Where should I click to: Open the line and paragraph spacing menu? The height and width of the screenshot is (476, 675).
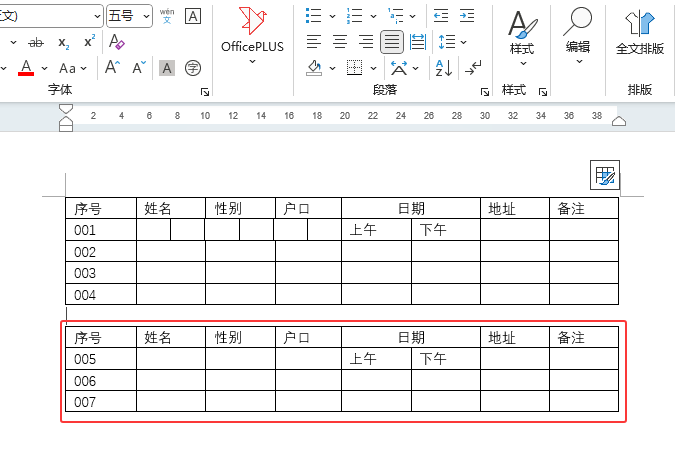(452, 42)
